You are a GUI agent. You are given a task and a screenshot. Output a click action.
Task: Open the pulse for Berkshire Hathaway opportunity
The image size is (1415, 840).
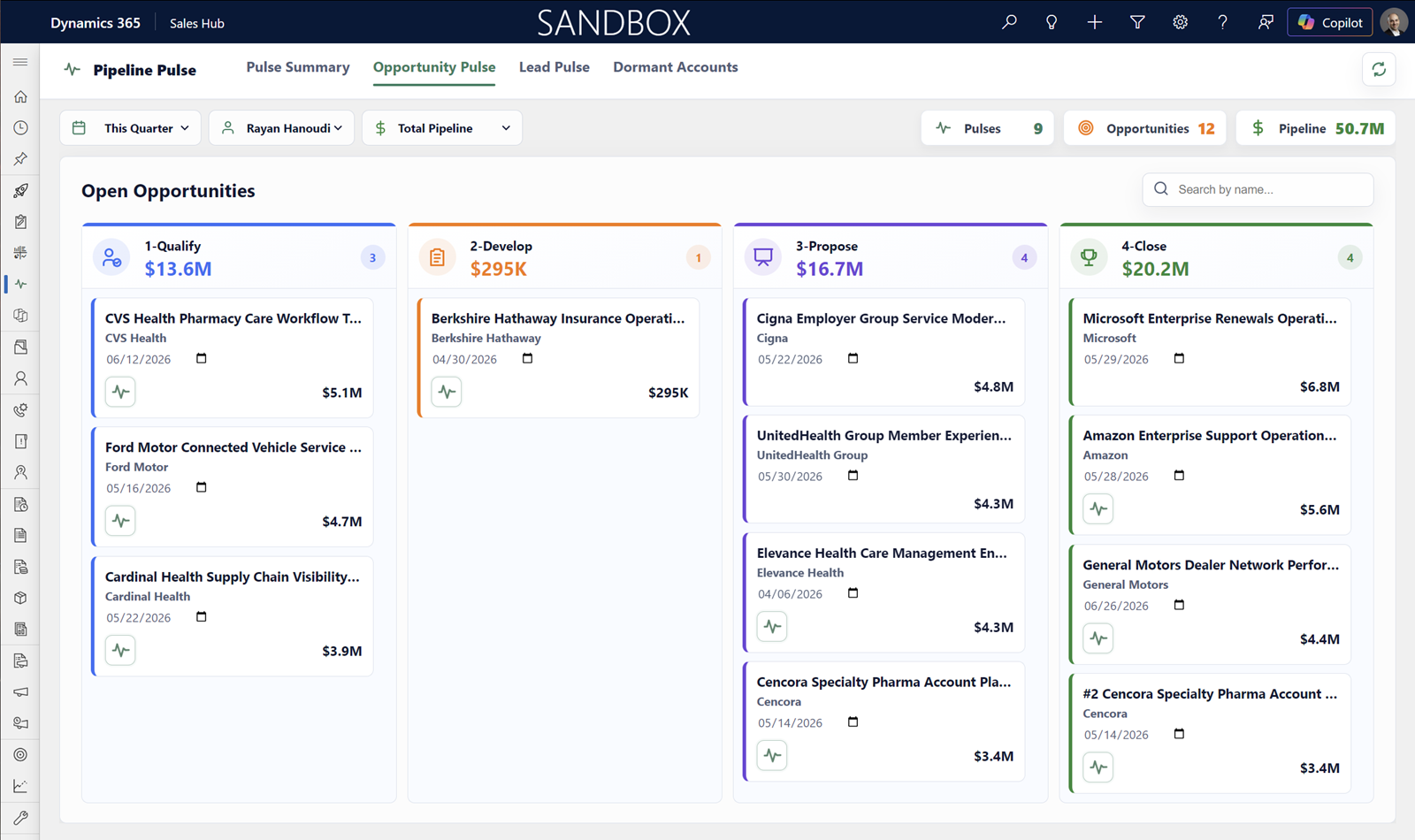point(447,392)
